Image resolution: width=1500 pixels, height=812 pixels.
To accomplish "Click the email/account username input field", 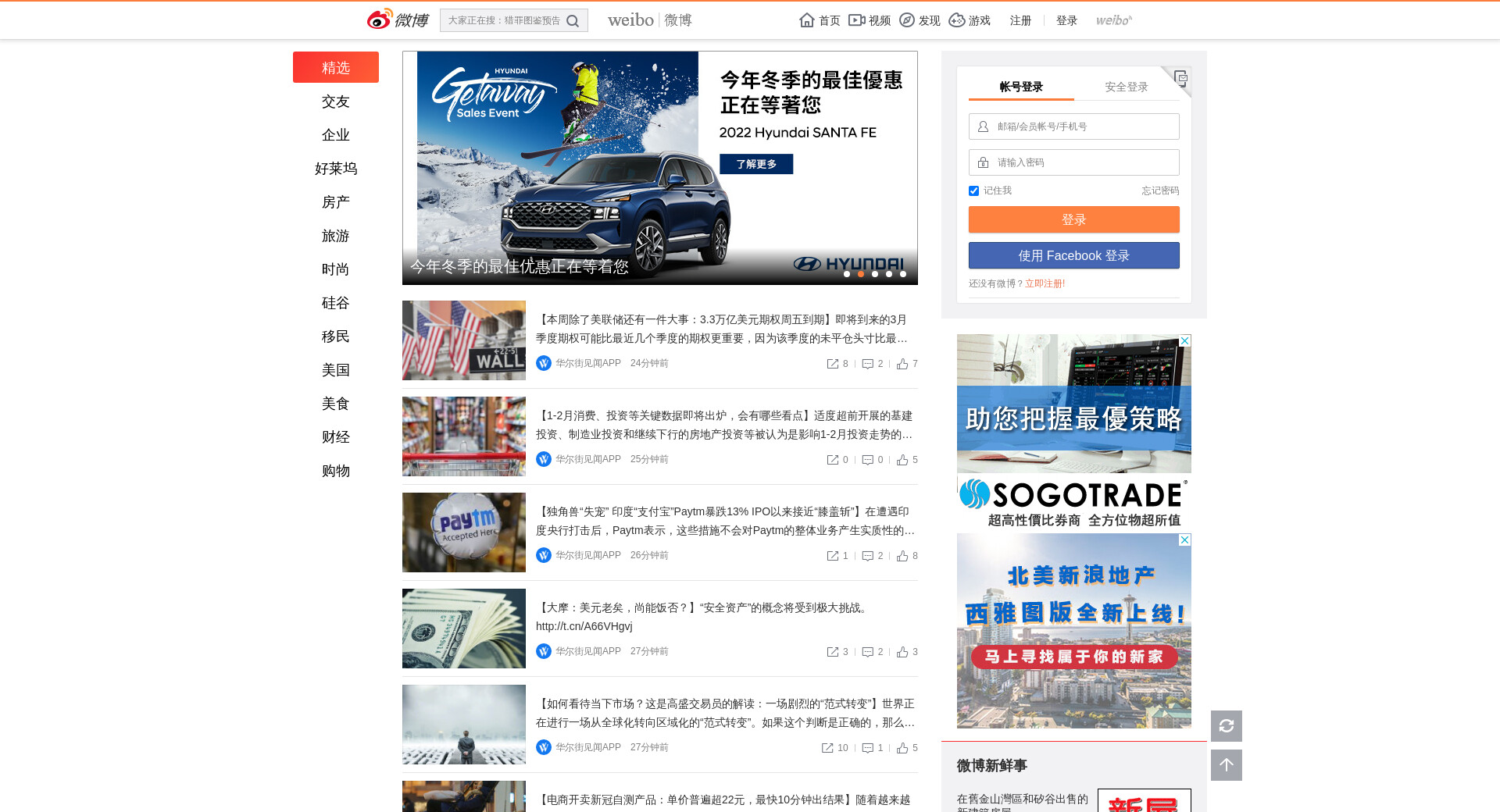I will [1082, 126].
